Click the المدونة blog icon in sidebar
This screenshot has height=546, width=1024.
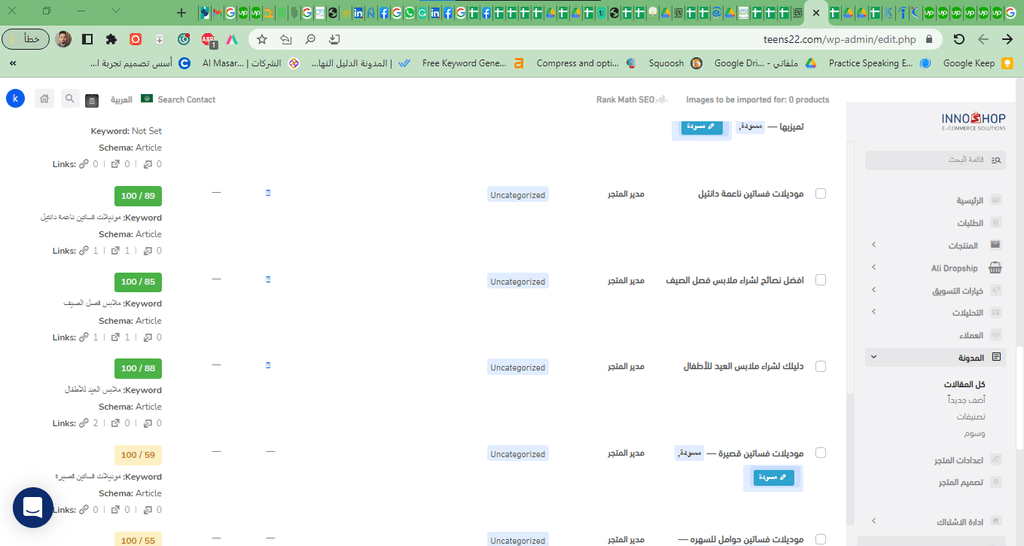click(x=996, y=357)
